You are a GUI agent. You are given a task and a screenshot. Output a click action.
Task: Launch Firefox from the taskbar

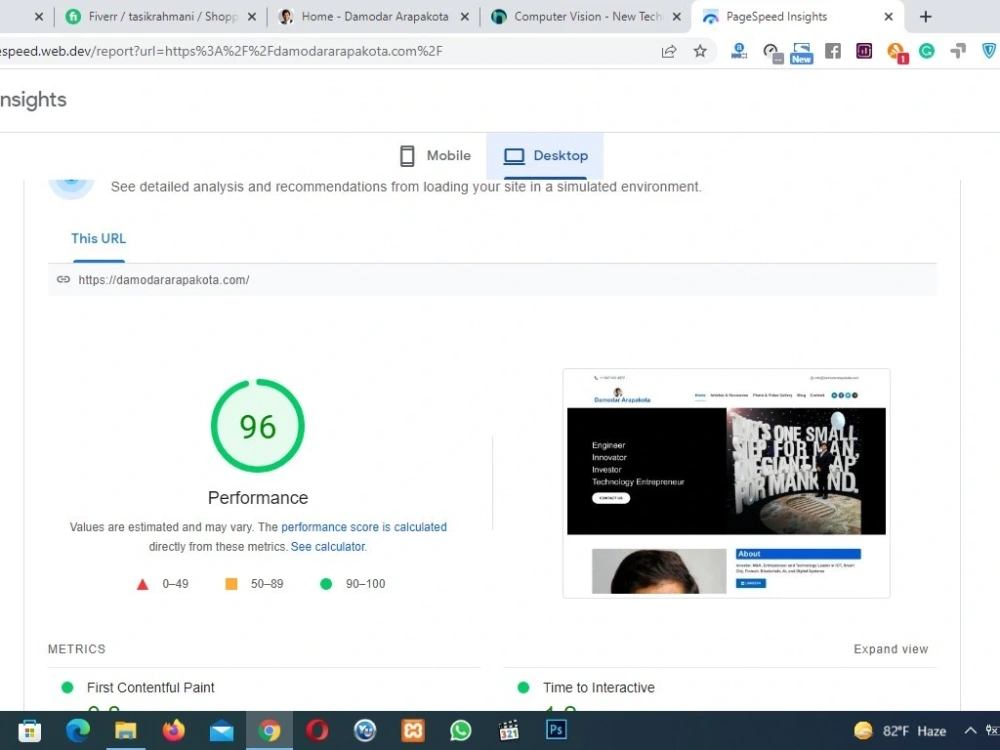tap(173, 731)
